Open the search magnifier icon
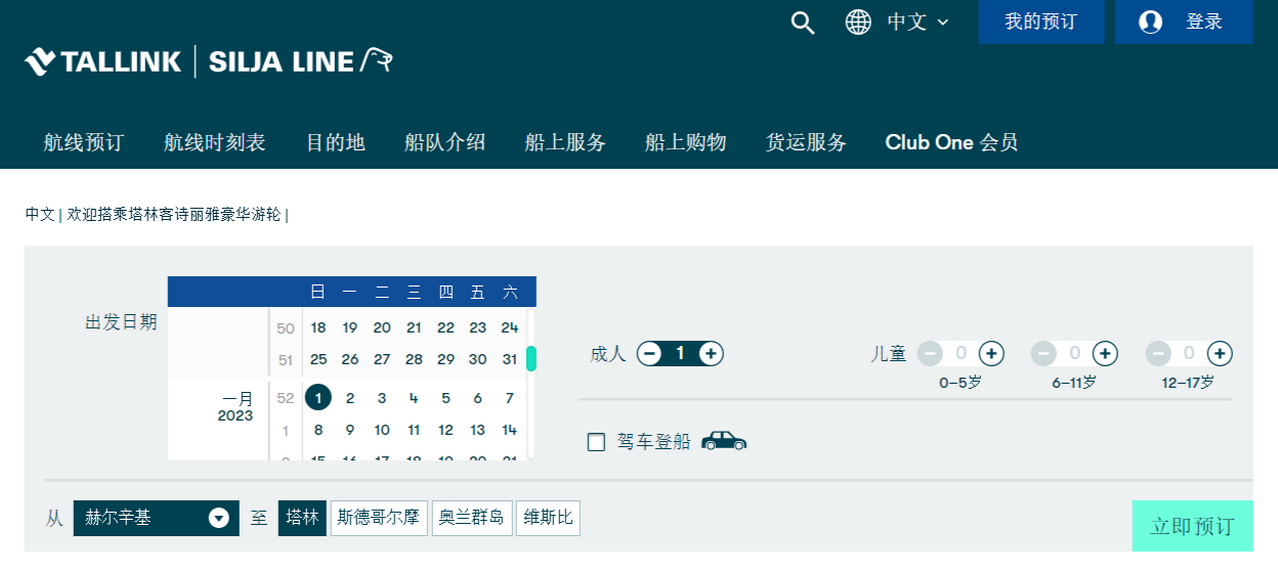 tap(803, 22)
